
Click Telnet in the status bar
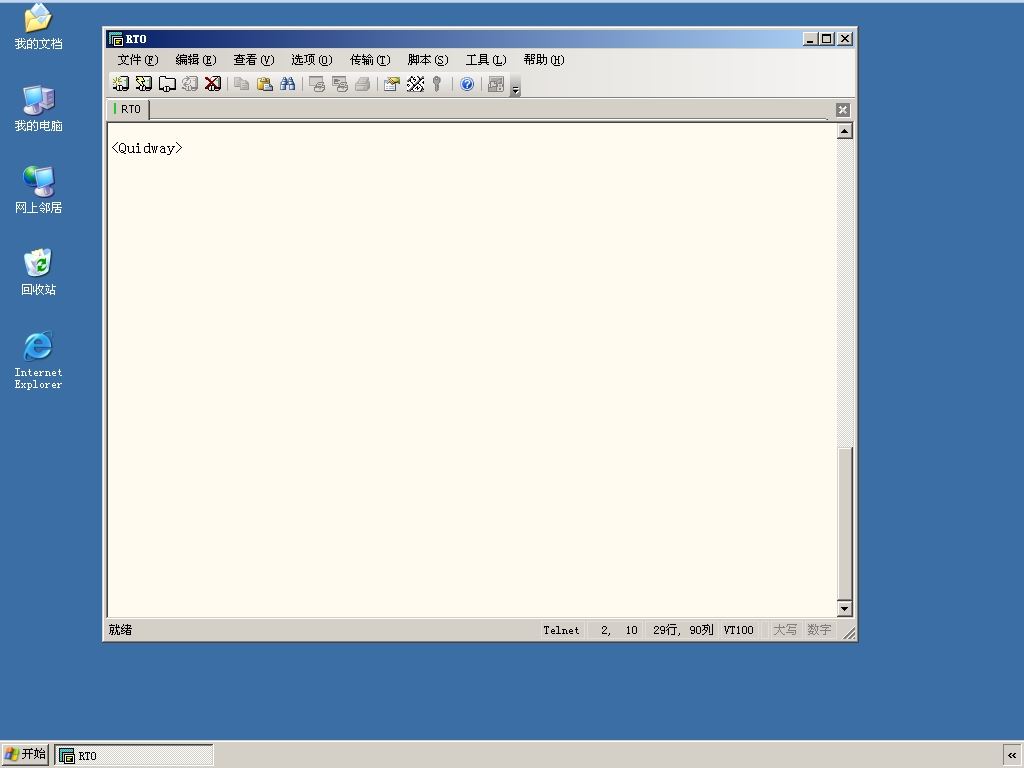coord(561,630)
